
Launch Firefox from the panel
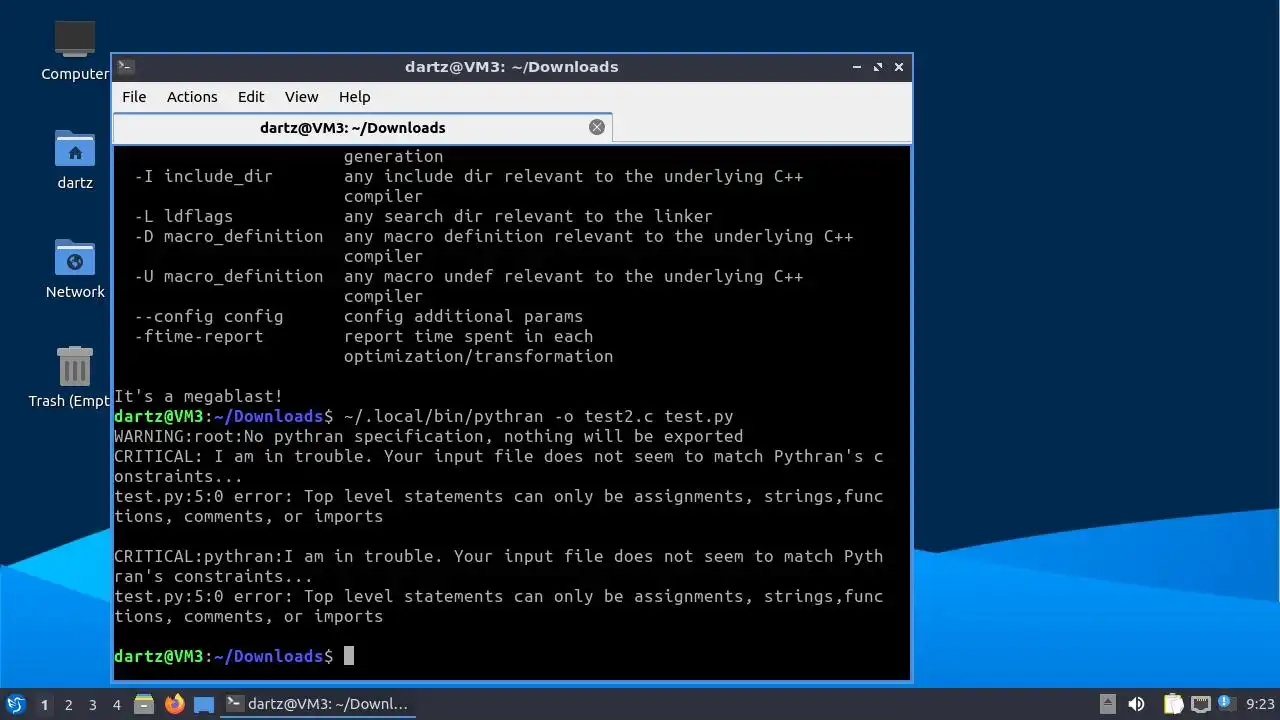click(175, 704)
